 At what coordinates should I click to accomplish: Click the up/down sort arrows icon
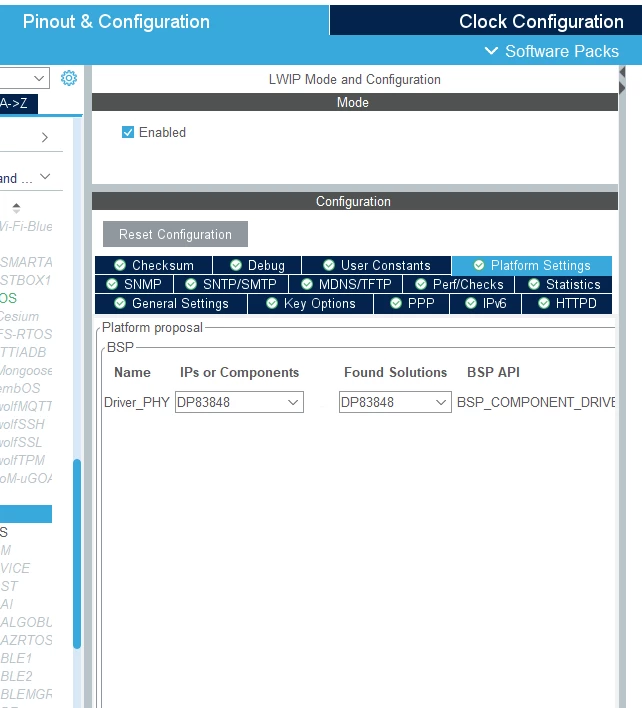click(16, 208)
